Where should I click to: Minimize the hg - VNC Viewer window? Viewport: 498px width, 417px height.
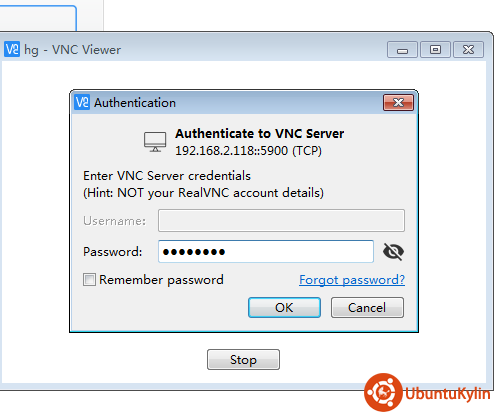402,50
